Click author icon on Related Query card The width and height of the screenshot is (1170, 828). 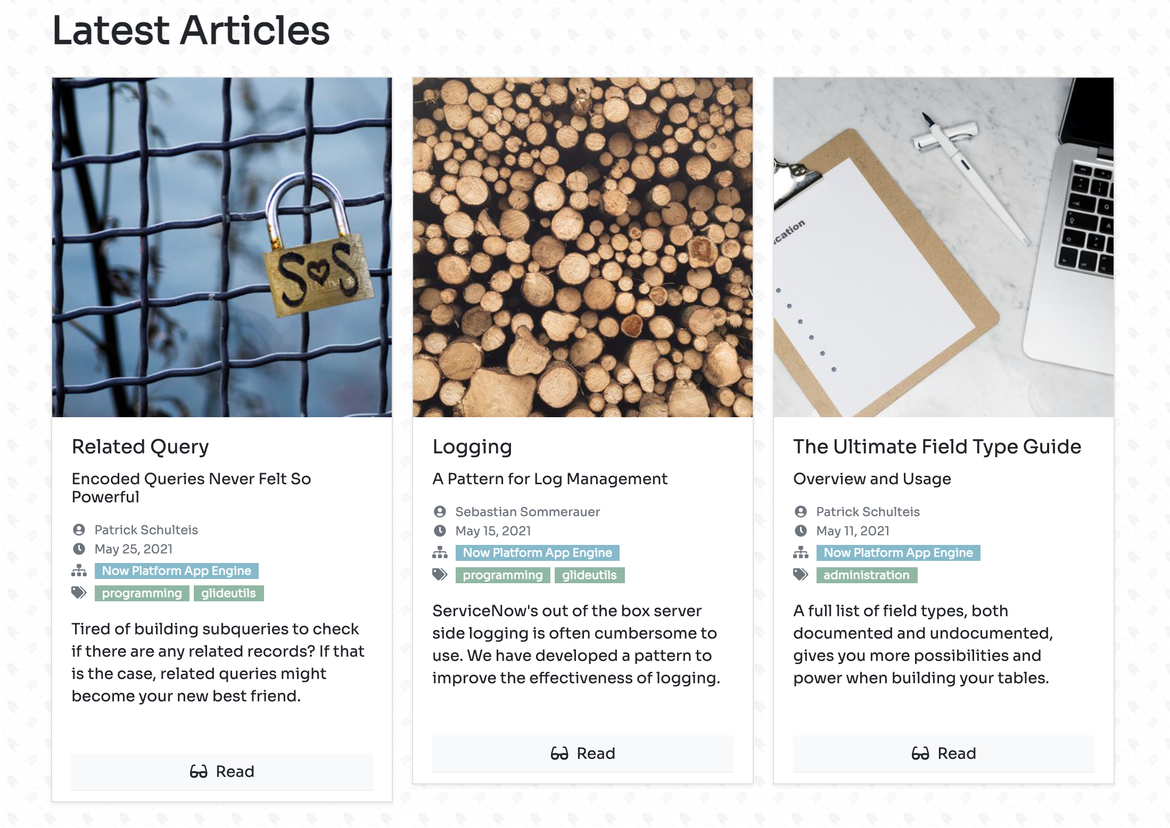pyautogui.click(x=79, y=530)
